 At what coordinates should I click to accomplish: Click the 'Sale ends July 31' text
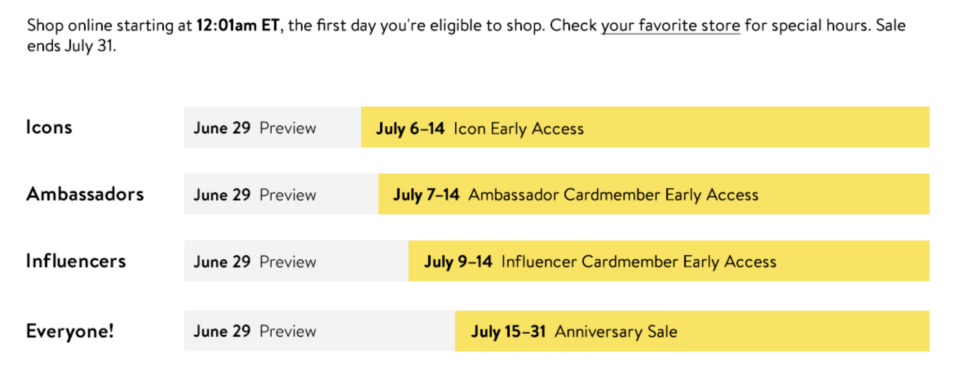pyautogui.click(x=71, y=47)
